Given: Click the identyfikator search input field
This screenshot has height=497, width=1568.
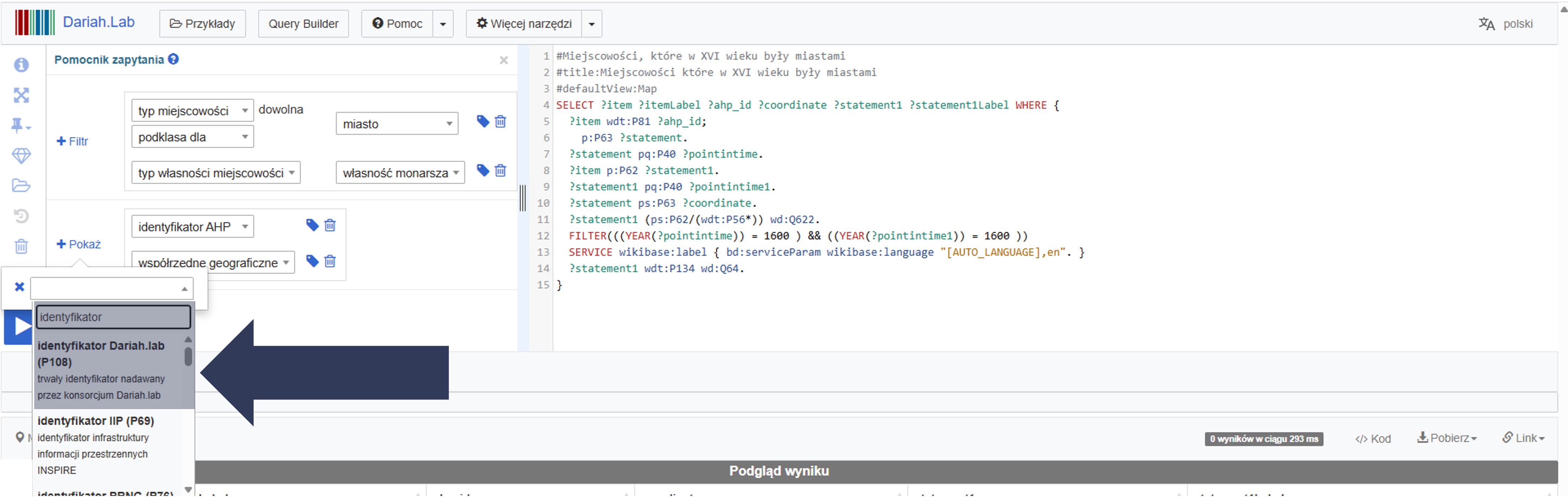Looking at the screenshot, I should point(113,317).
